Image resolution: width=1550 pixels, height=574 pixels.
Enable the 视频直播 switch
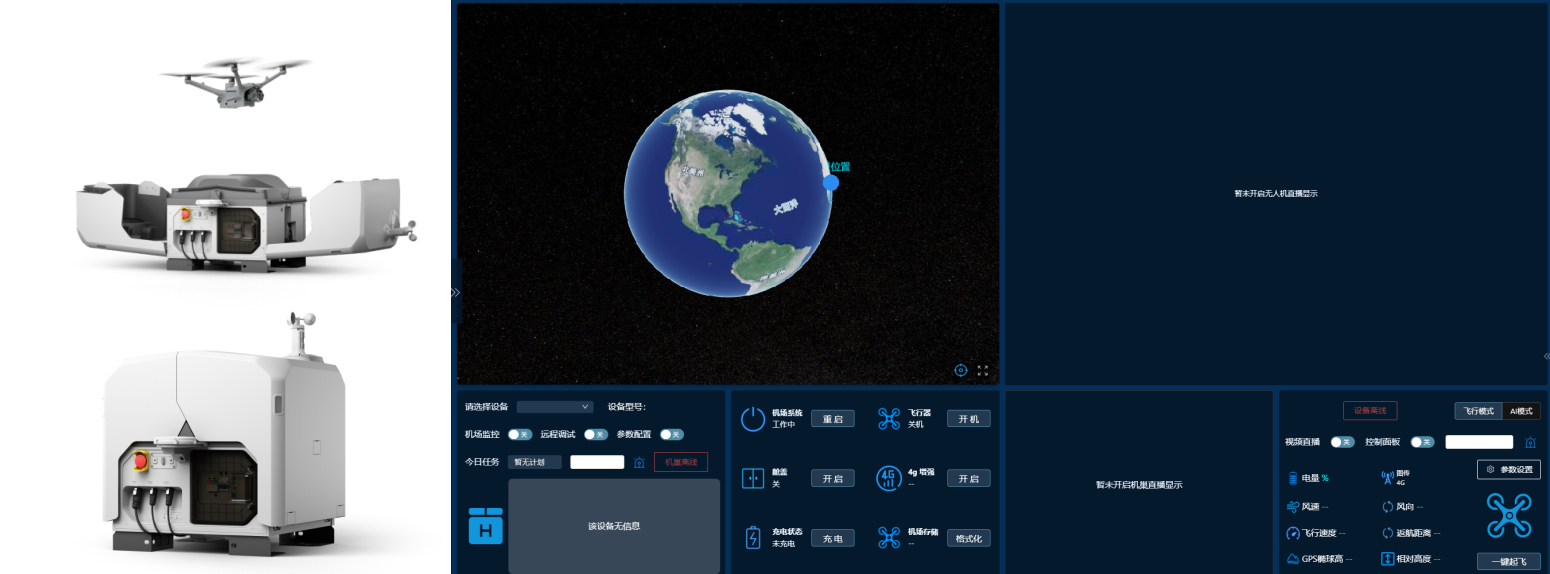1342,442
